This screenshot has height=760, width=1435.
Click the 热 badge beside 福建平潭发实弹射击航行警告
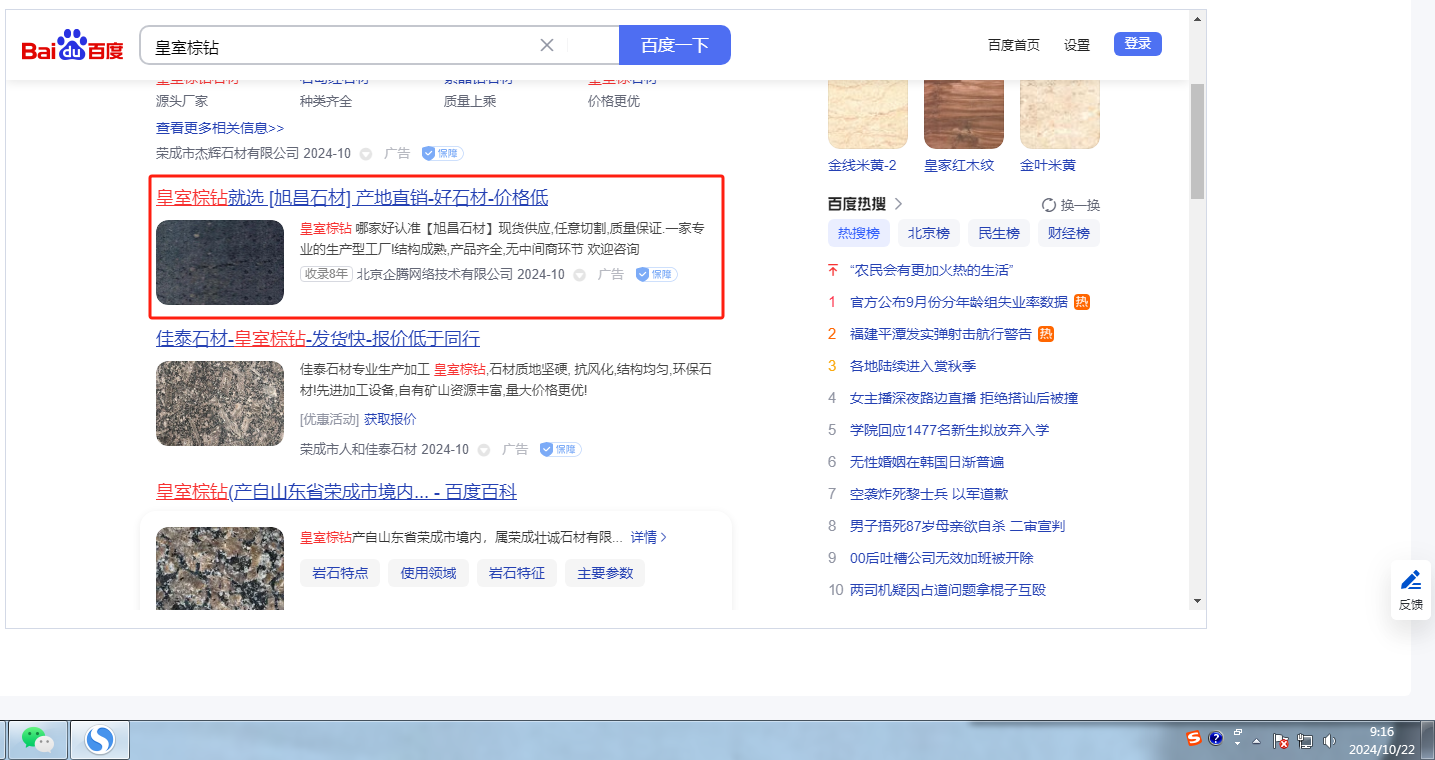[1046, 334]
